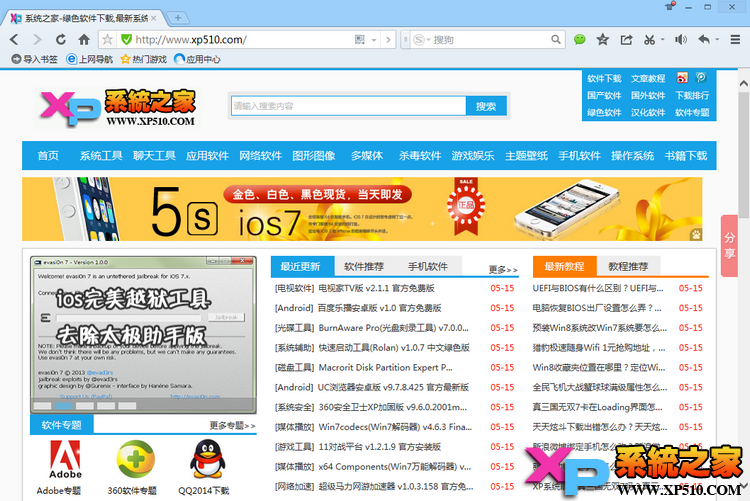Open favorites star in toolbar

click(603, 39)
